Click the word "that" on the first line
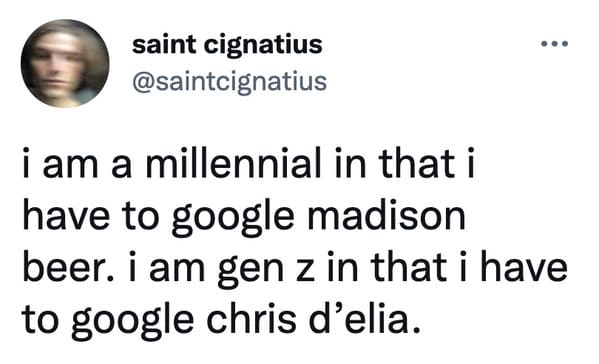 (417, 164)
